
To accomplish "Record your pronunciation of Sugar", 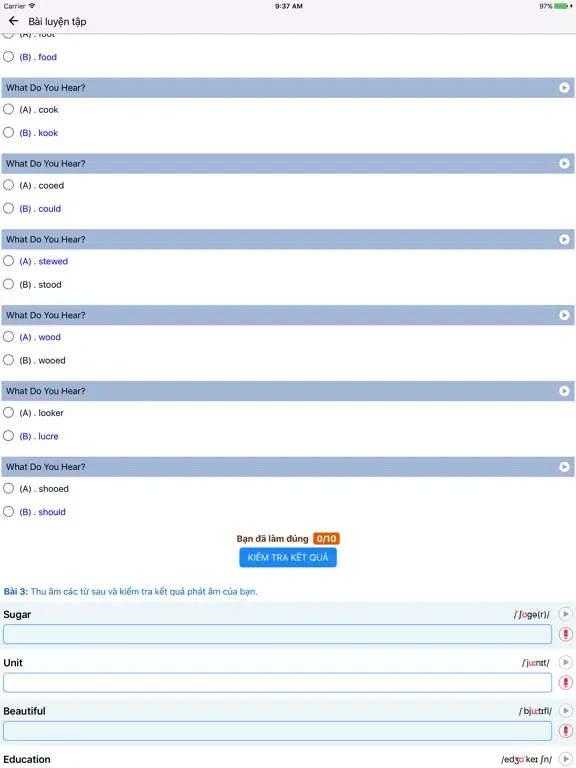I will pyautogui.click(x=565, y=634).
